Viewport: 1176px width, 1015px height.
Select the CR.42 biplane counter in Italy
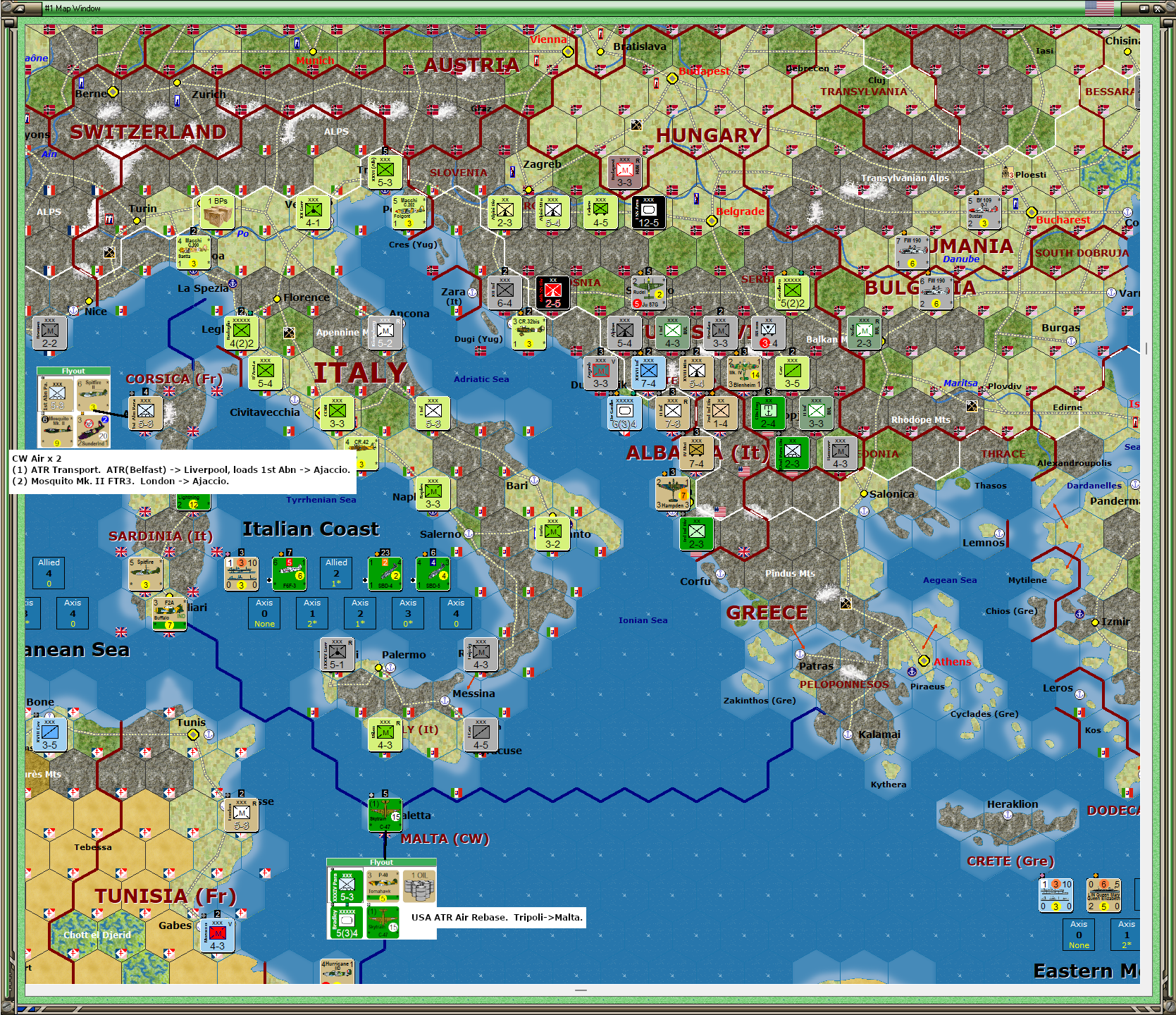pos(361,453)
